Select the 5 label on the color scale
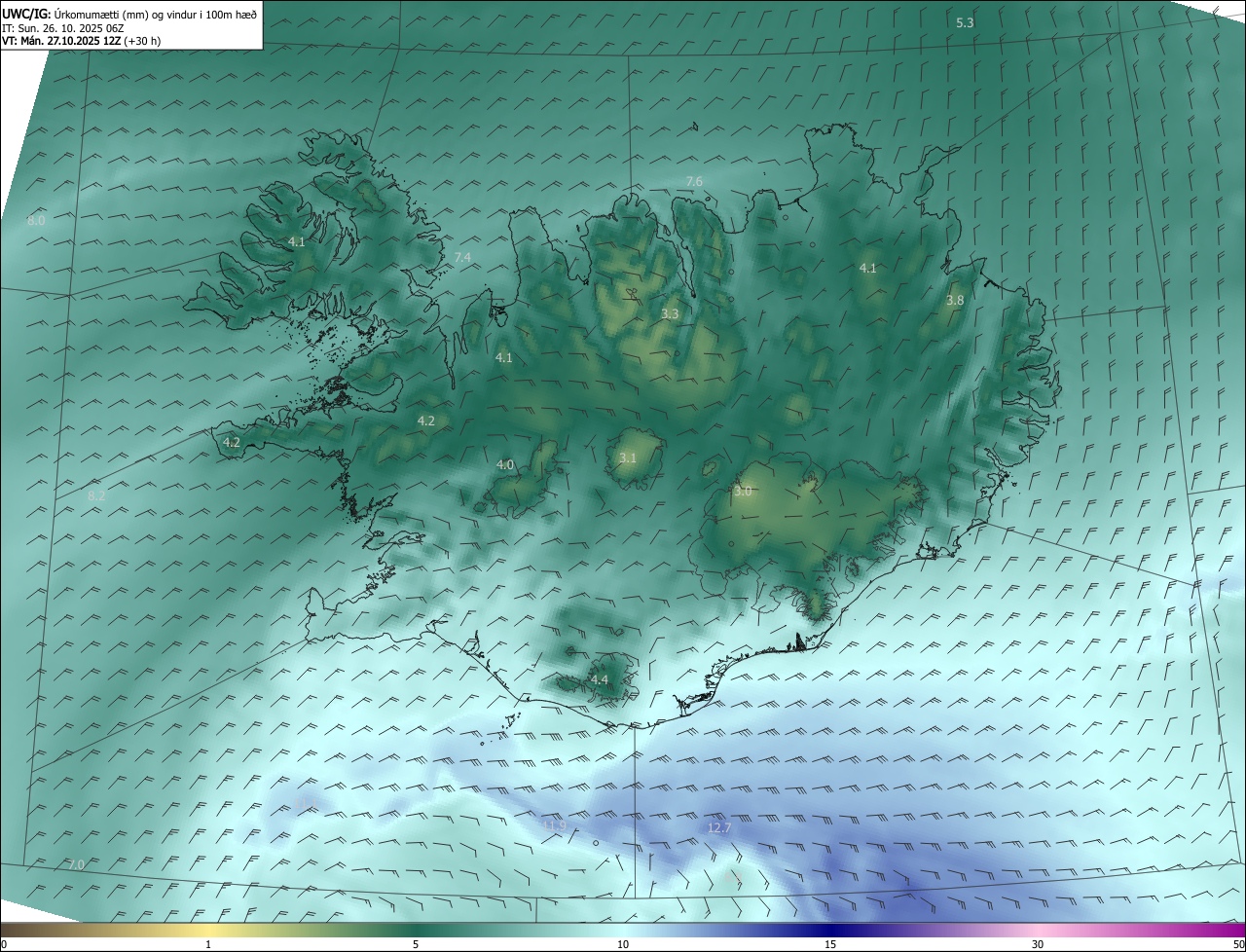1246x952 pixels. point(416,944)
